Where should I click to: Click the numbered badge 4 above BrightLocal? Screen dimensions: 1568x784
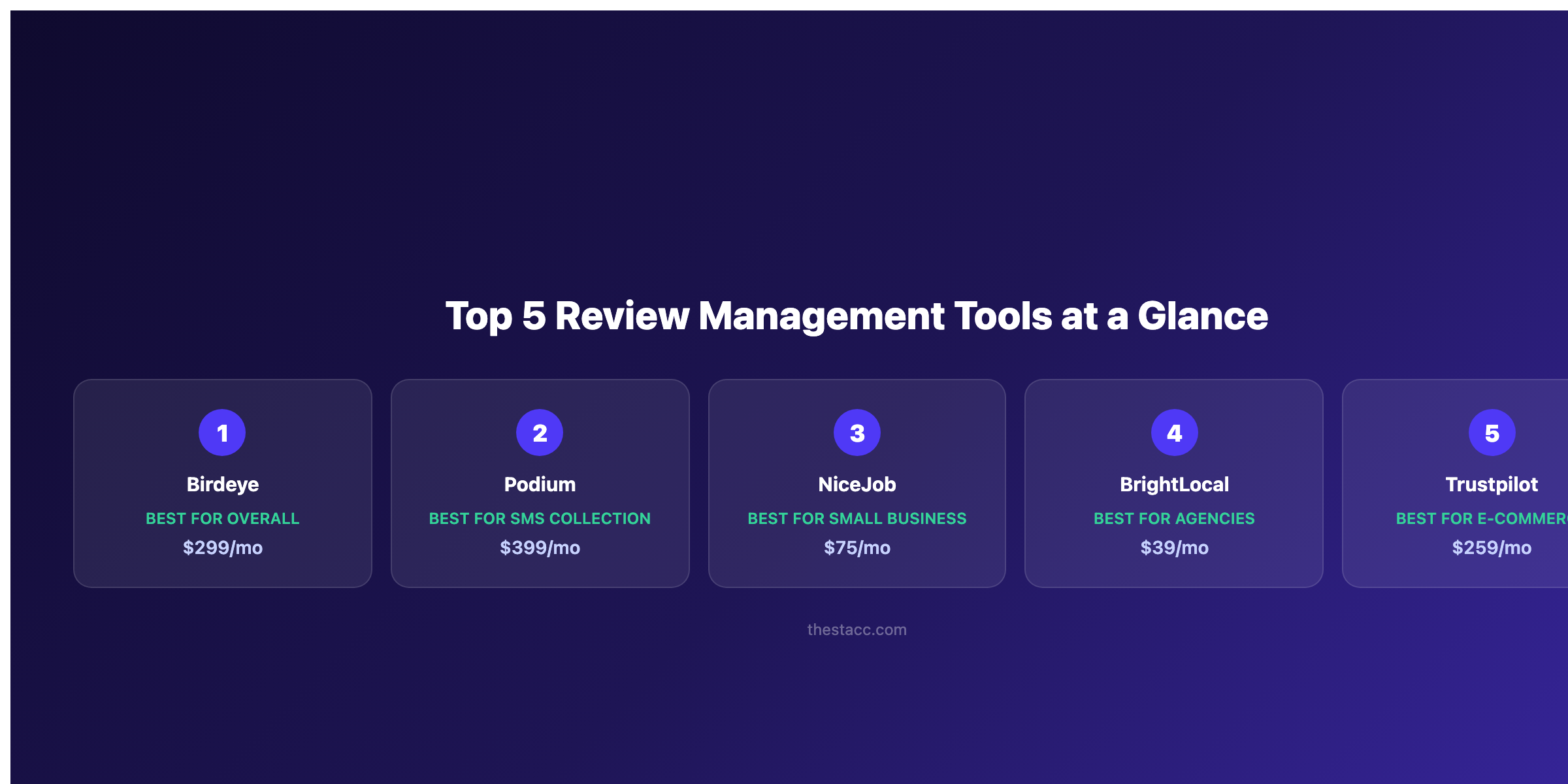tap(1175, 432)
